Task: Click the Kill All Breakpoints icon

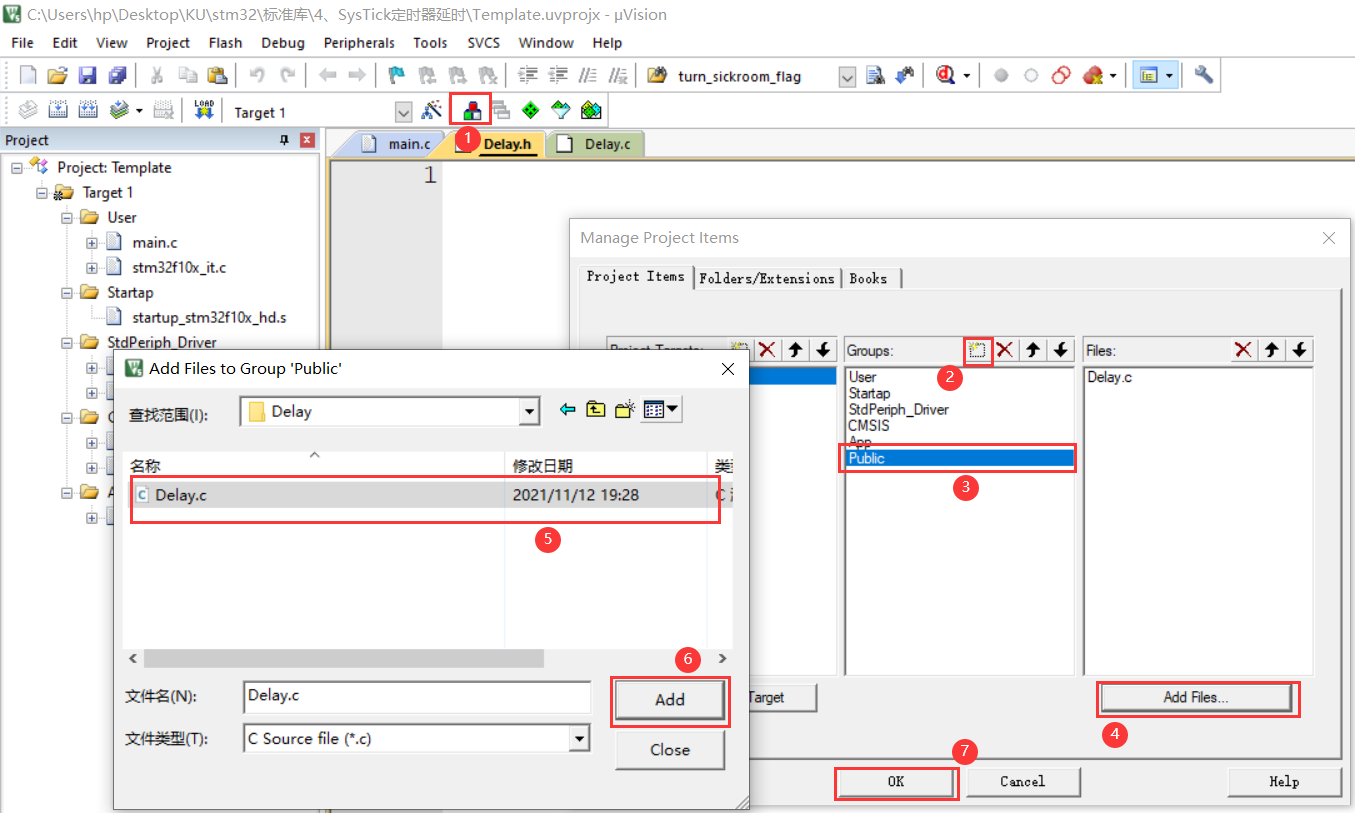Action: tap(1093, 76)
